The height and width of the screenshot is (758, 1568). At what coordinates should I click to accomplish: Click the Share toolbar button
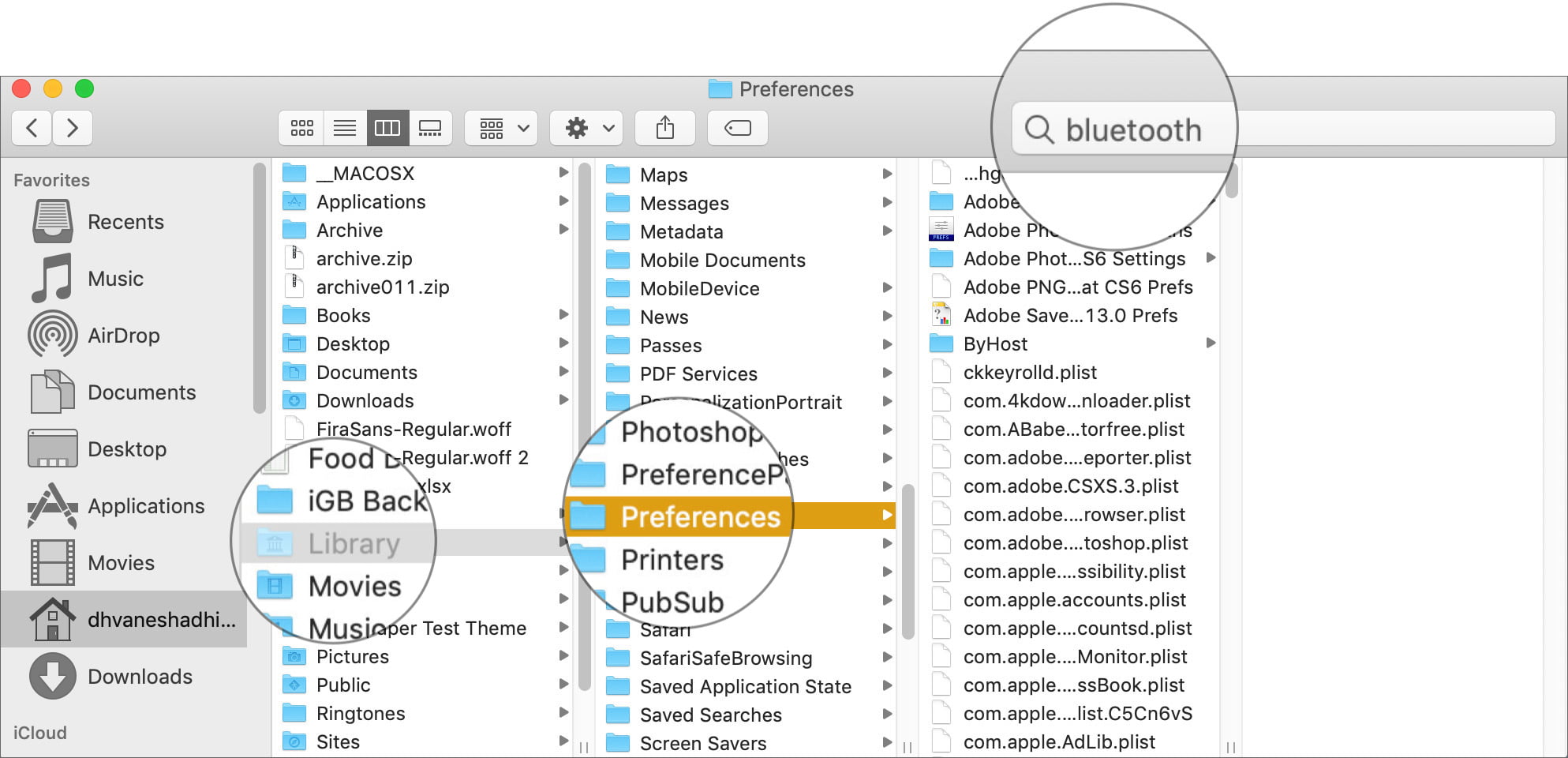coord(665,128)
